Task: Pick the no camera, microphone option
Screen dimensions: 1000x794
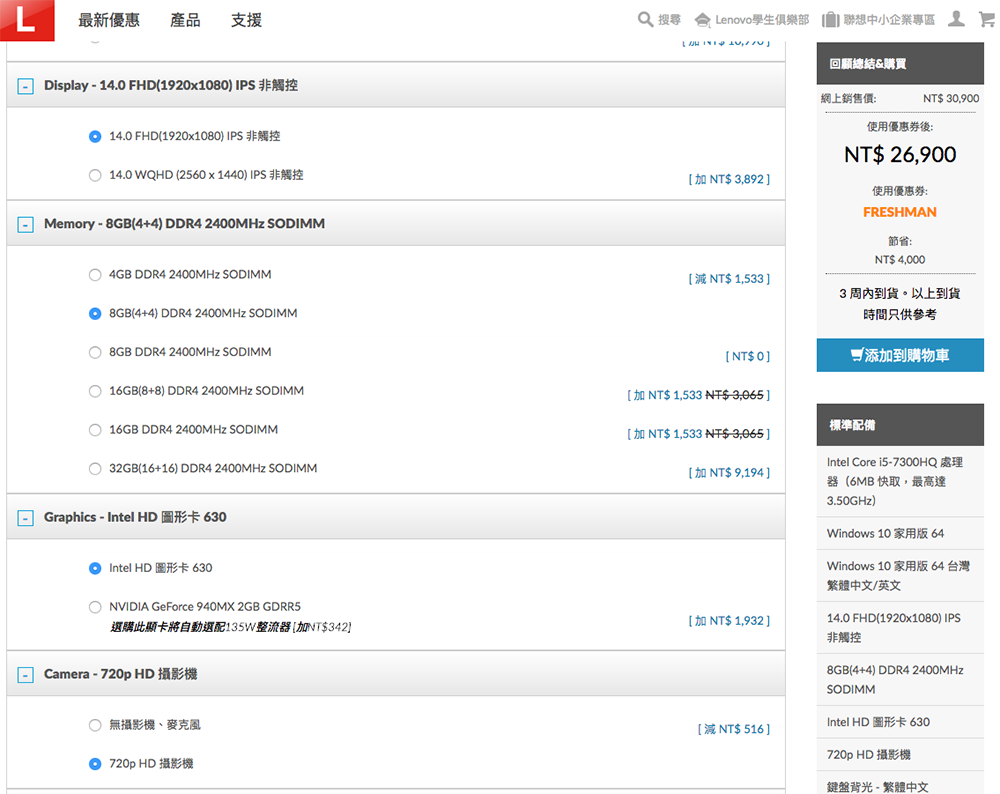Action: [x=95, y=725]
